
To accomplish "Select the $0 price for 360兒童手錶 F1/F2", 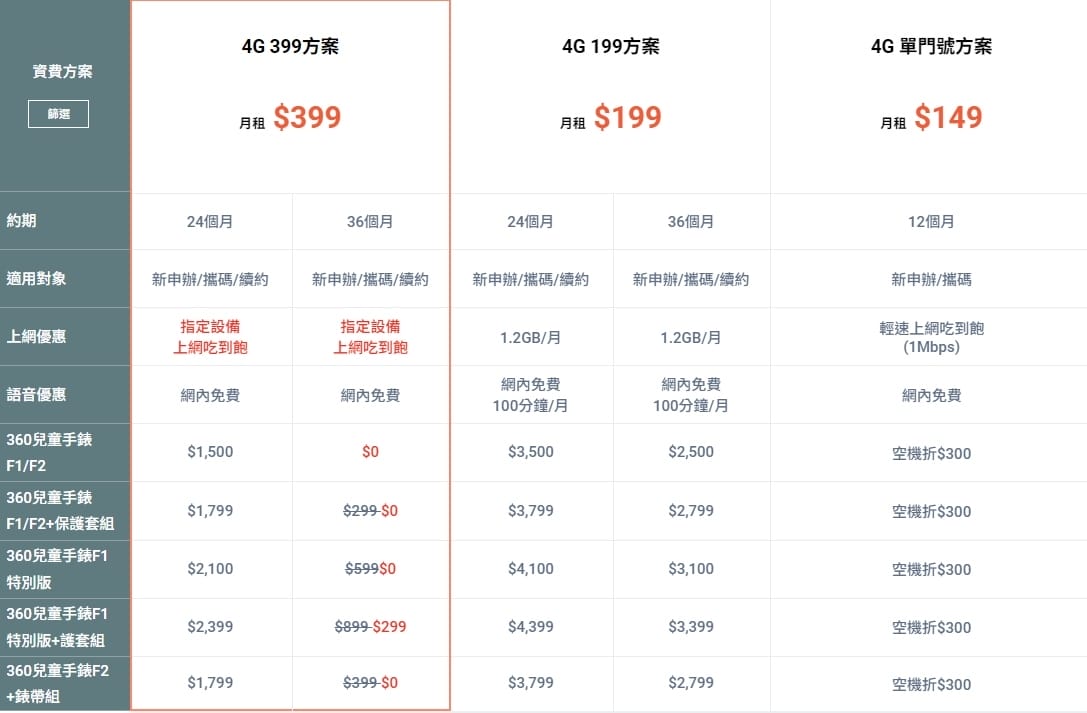I will [x=371, y=452].
